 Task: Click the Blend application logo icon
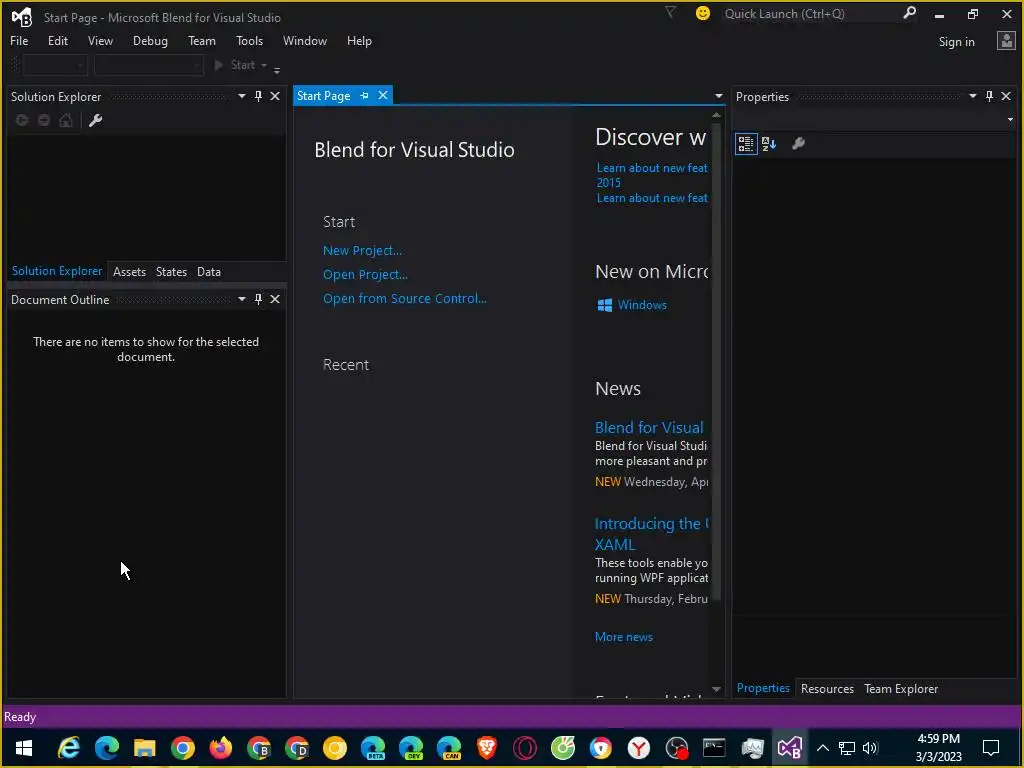[x=22, y=17]
